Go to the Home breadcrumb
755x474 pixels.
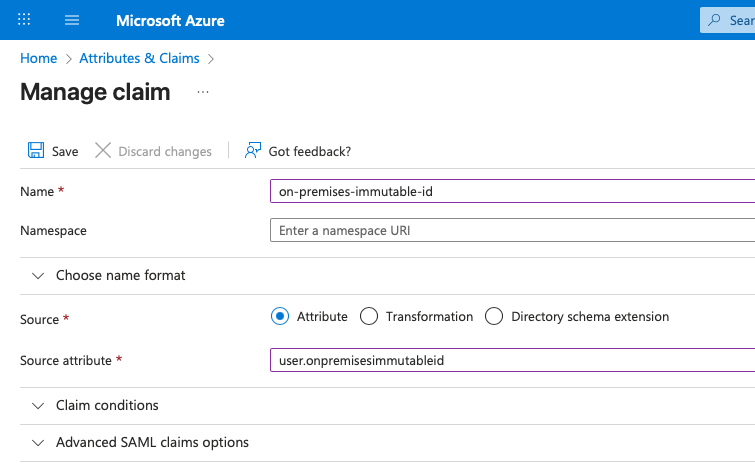(x=38, y=58)
